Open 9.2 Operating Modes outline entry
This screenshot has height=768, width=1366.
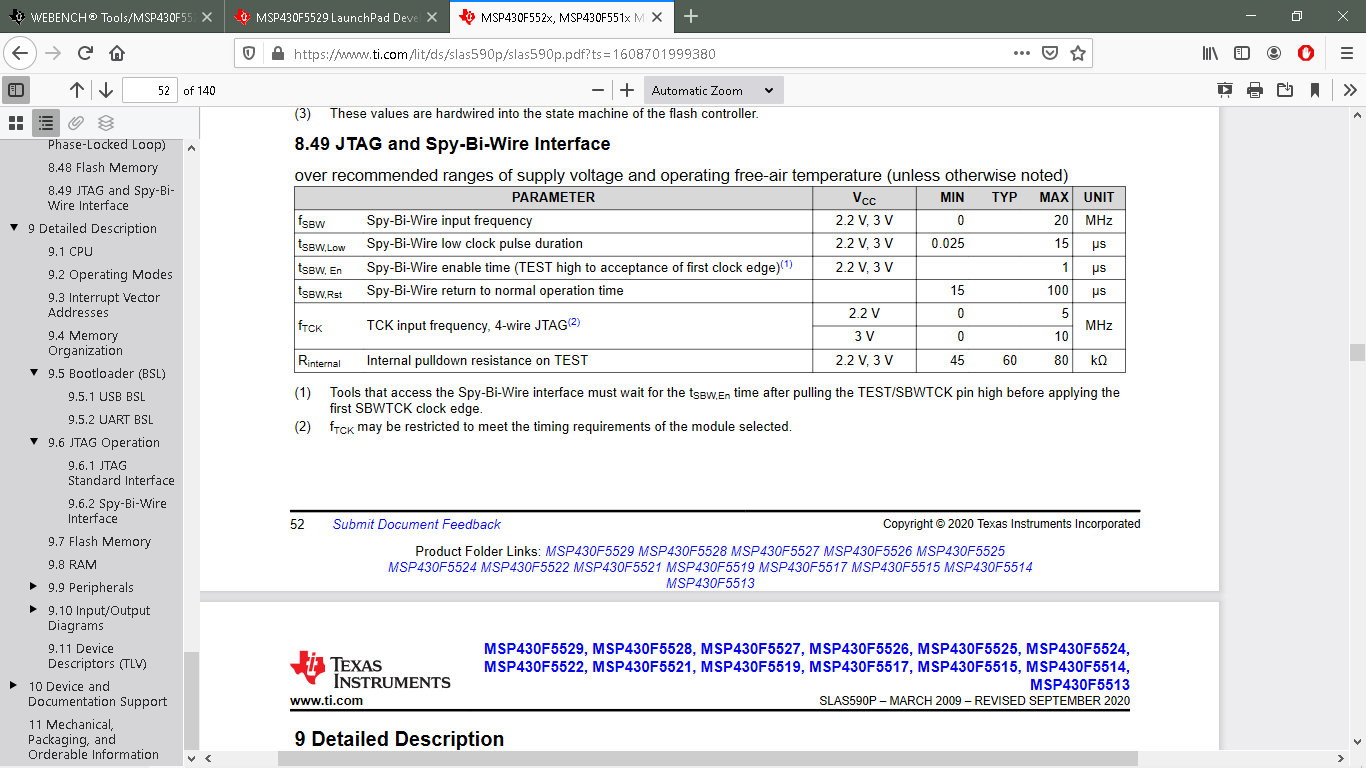110,275
